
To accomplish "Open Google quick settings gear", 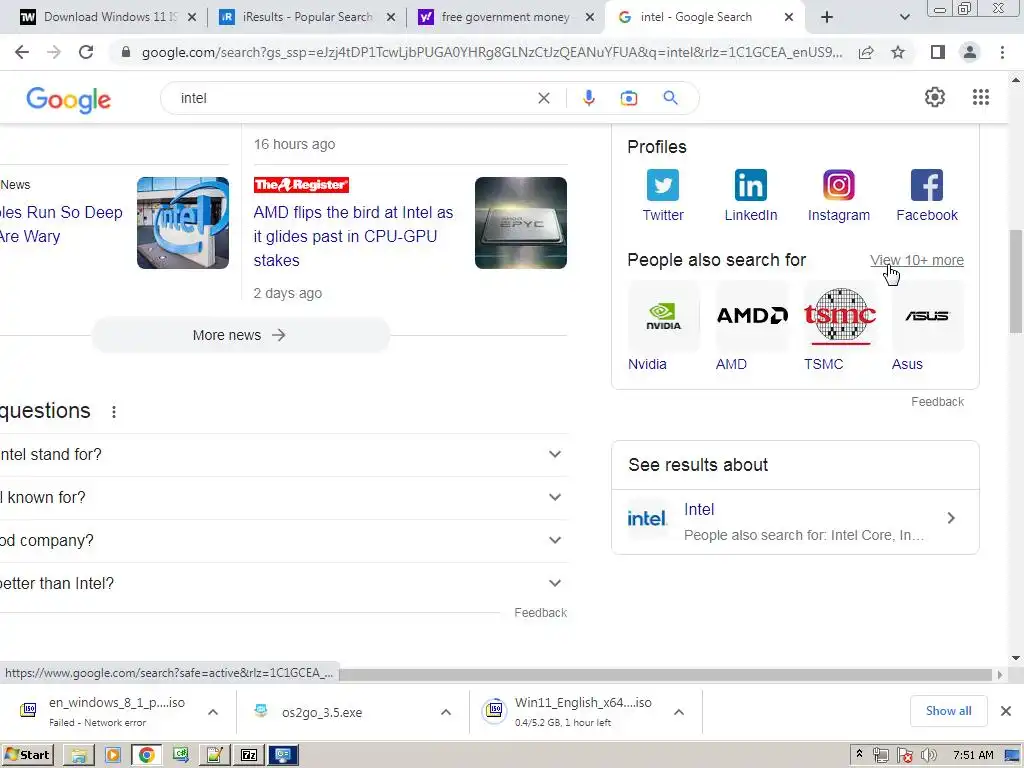I will point(935,97).
